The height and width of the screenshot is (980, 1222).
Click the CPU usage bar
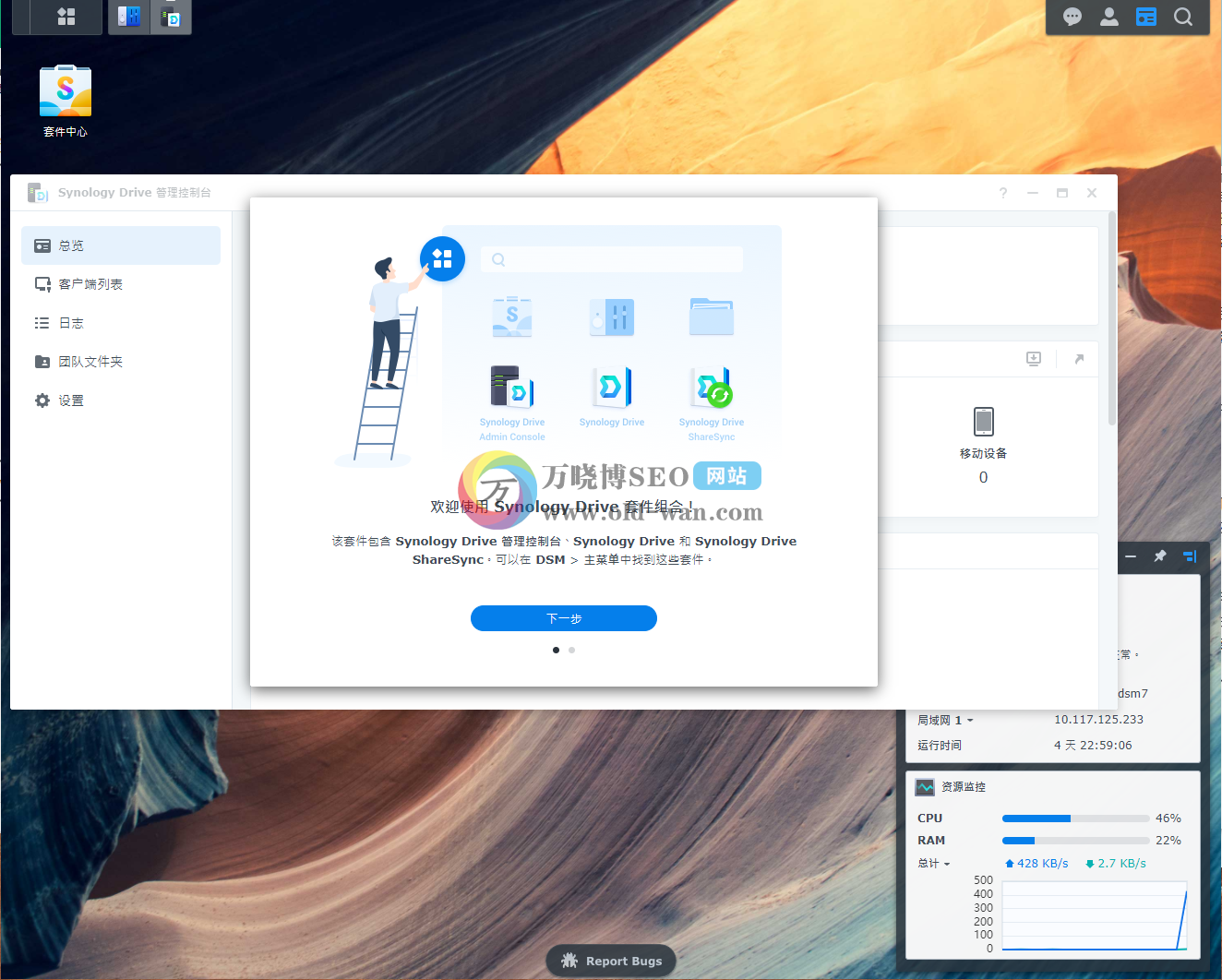tap(1076, 819)
